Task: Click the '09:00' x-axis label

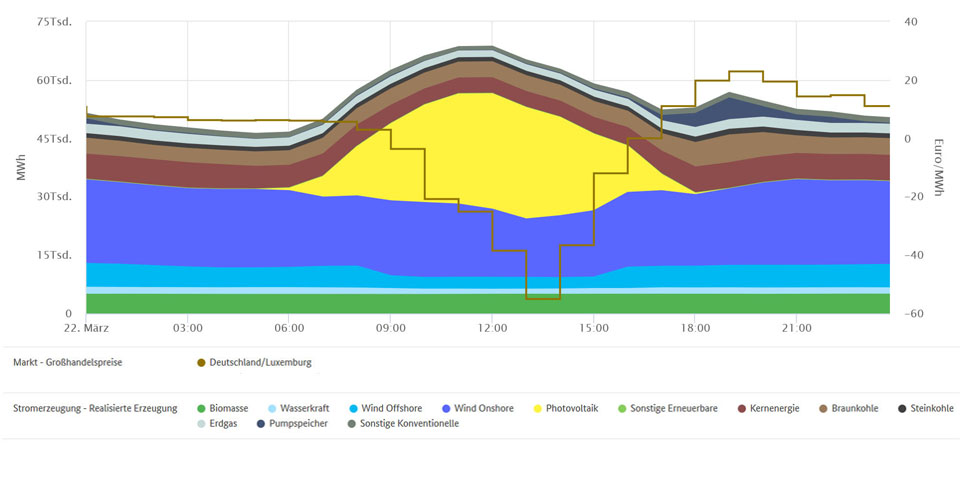Action: tap(391, 328)
